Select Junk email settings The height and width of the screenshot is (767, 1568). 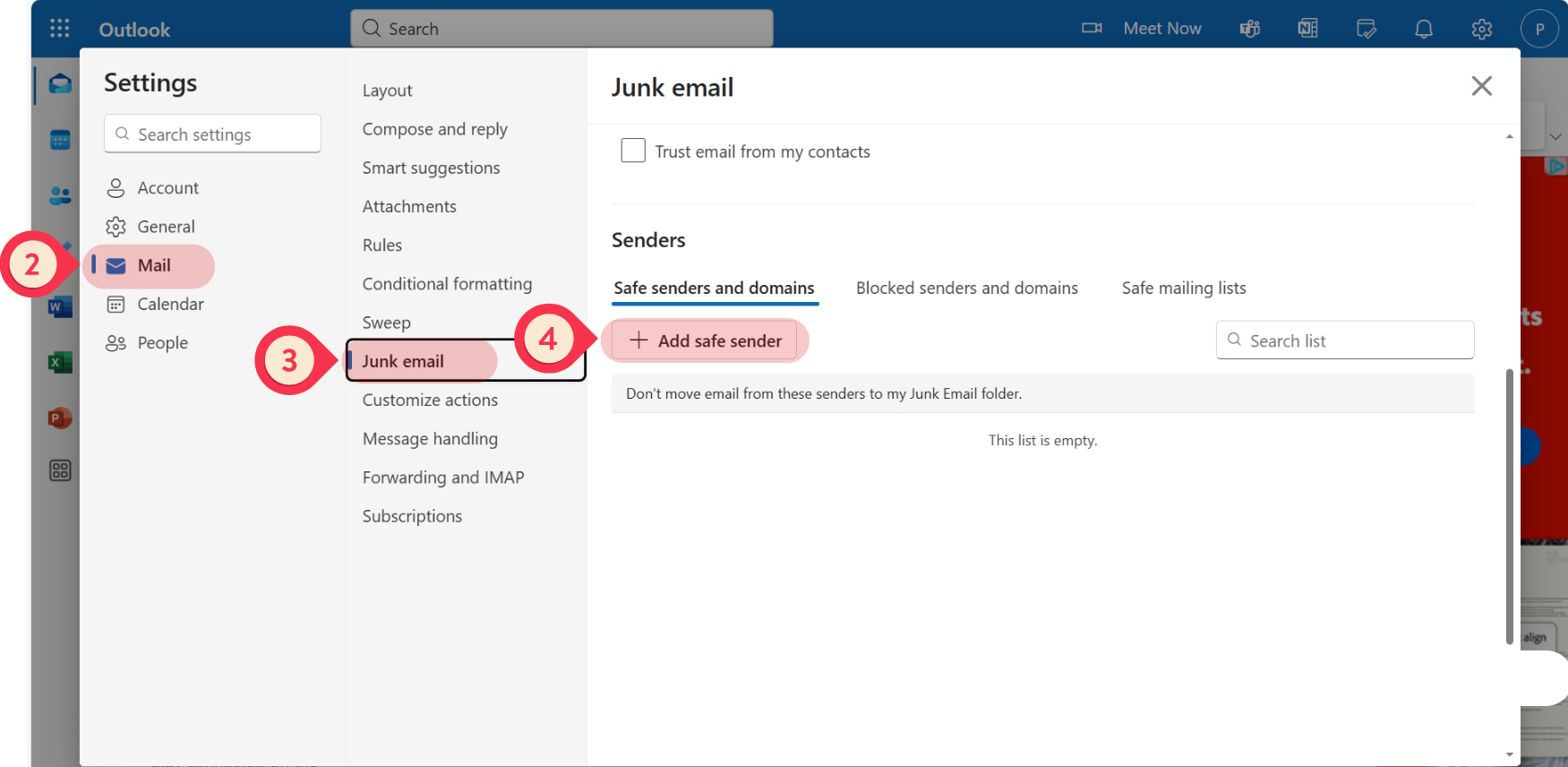tap(466, 361)
